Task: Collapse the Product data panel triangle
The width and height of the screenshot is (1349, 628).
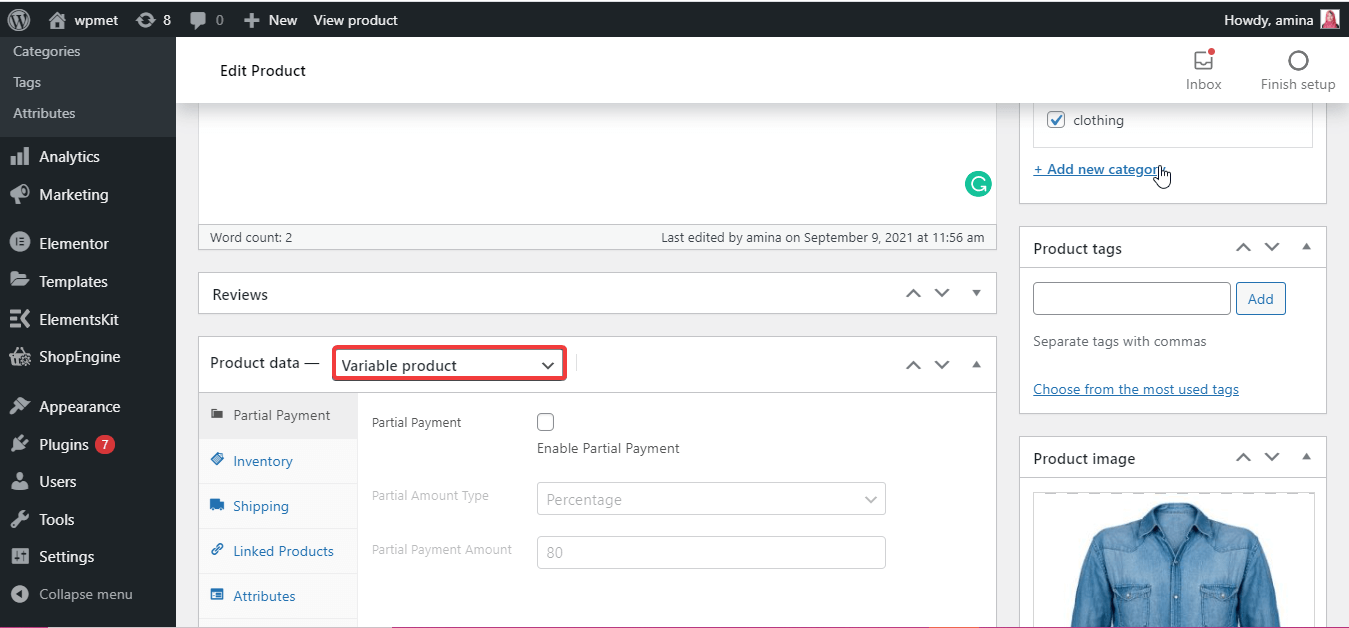Action: click(976, 364)
